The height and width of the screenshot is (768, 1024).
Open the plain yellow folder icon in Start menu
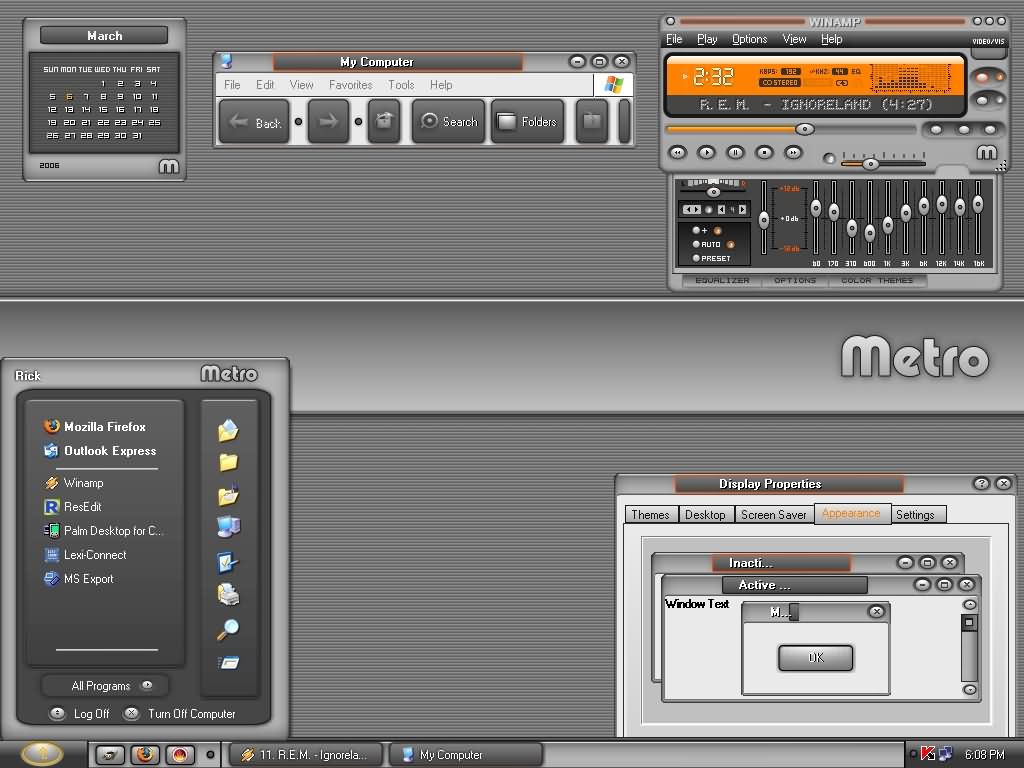[228, 462]
